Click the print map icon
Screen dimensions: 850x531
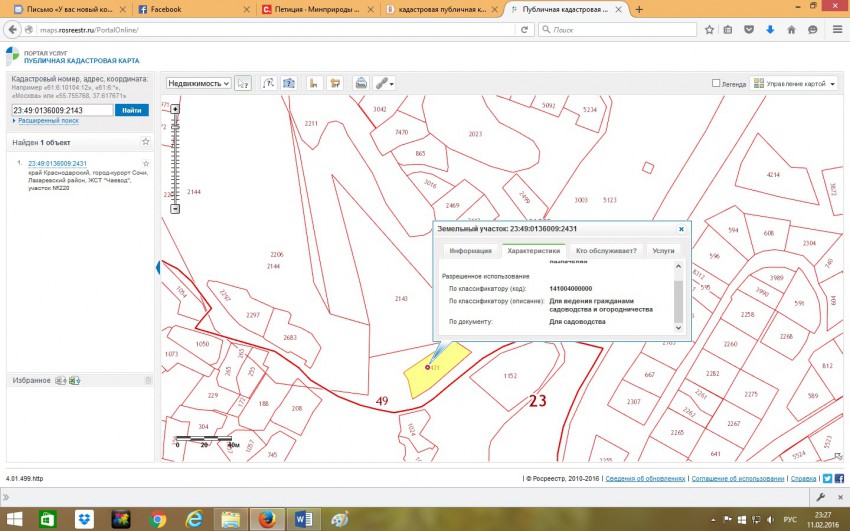click(361, 83)
